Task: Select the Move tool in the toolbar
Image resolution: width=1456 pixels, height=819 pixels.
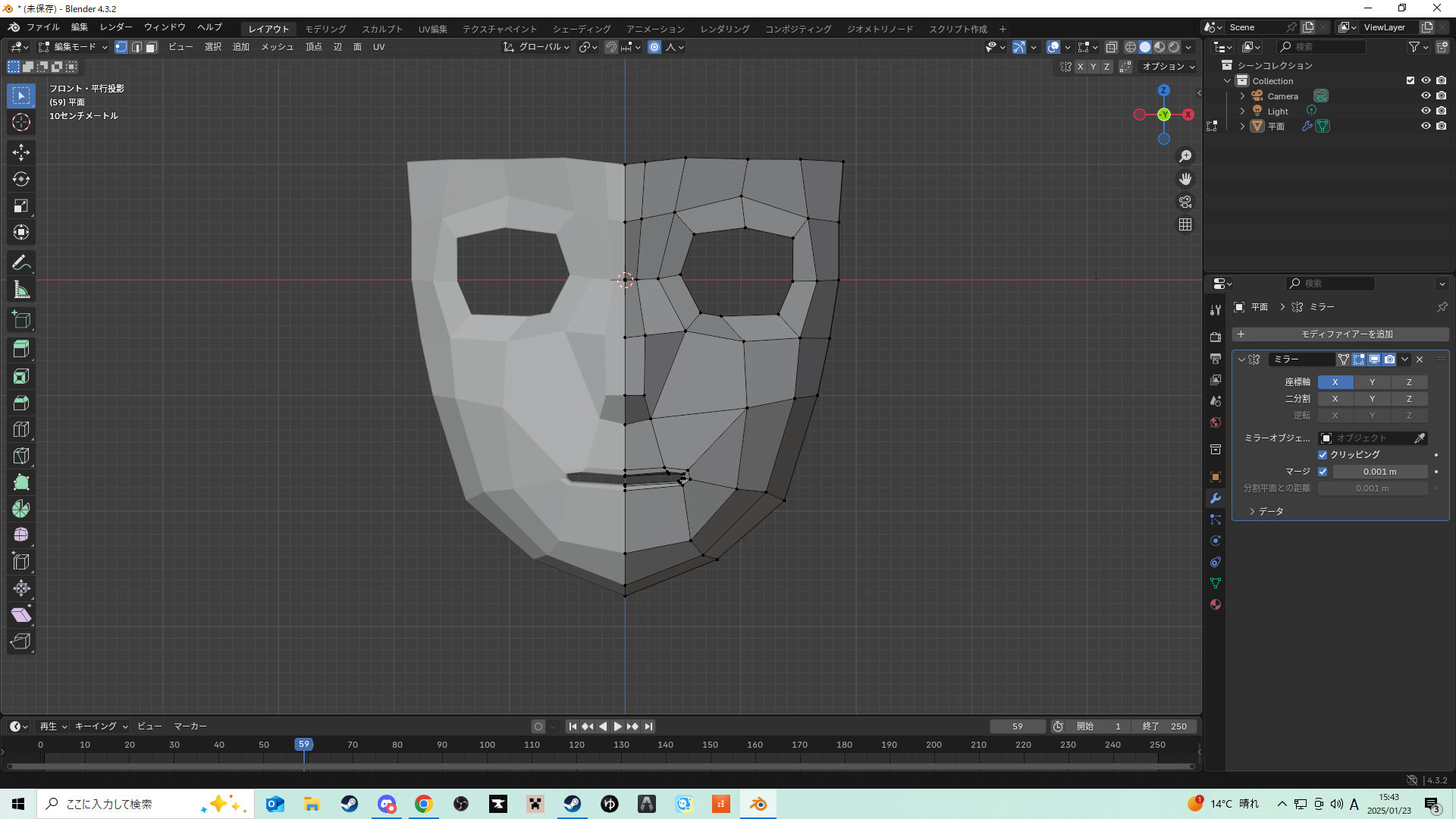Action: pos(21,152)
